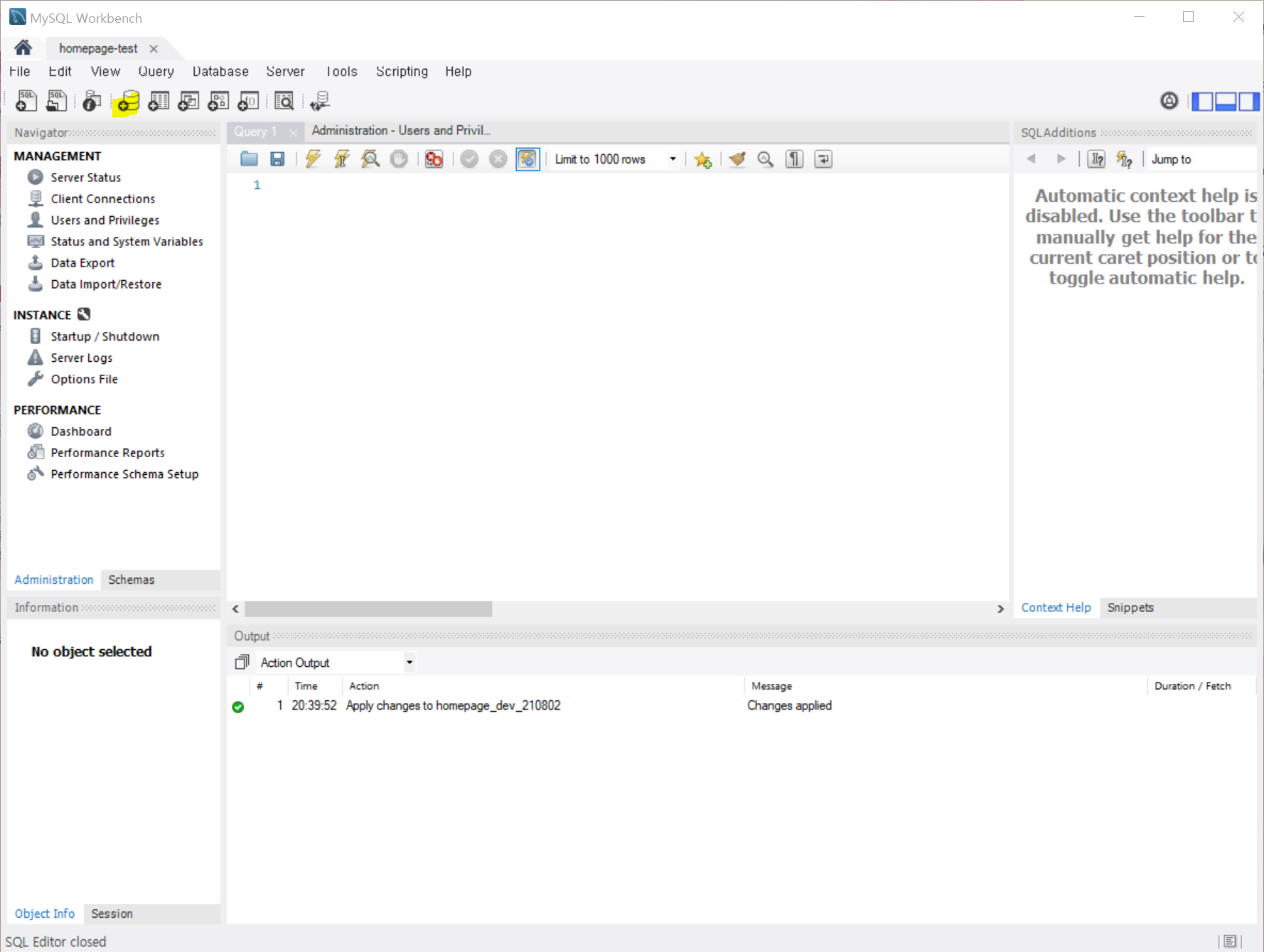Go back in context help

[1031, 159]
